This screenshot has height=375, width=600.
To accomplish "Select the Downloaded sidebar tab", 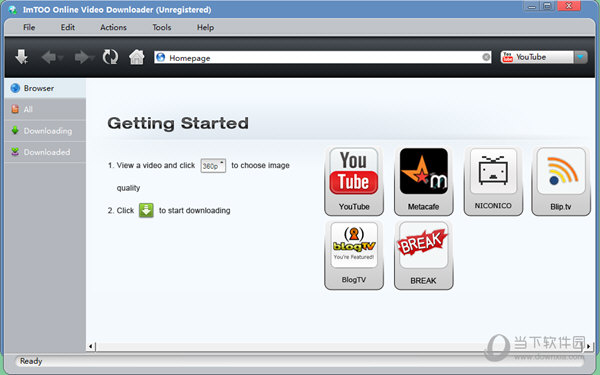I will [x=45, y=152].
